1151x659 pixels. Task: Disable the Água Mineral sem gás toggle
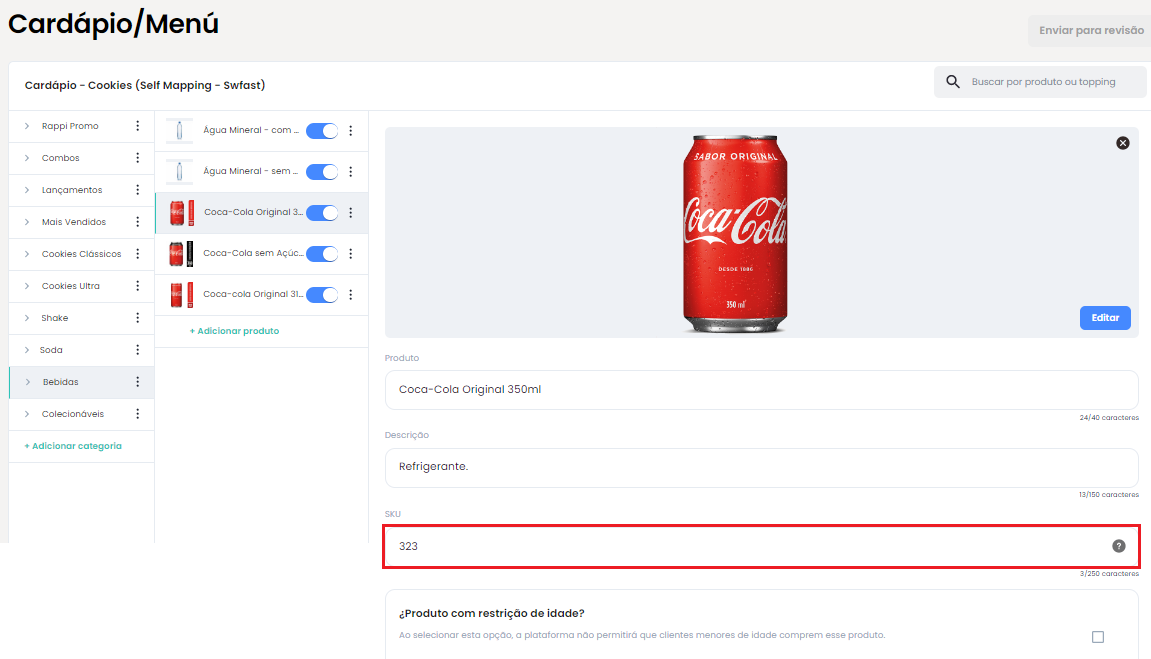tap(322, 172)
